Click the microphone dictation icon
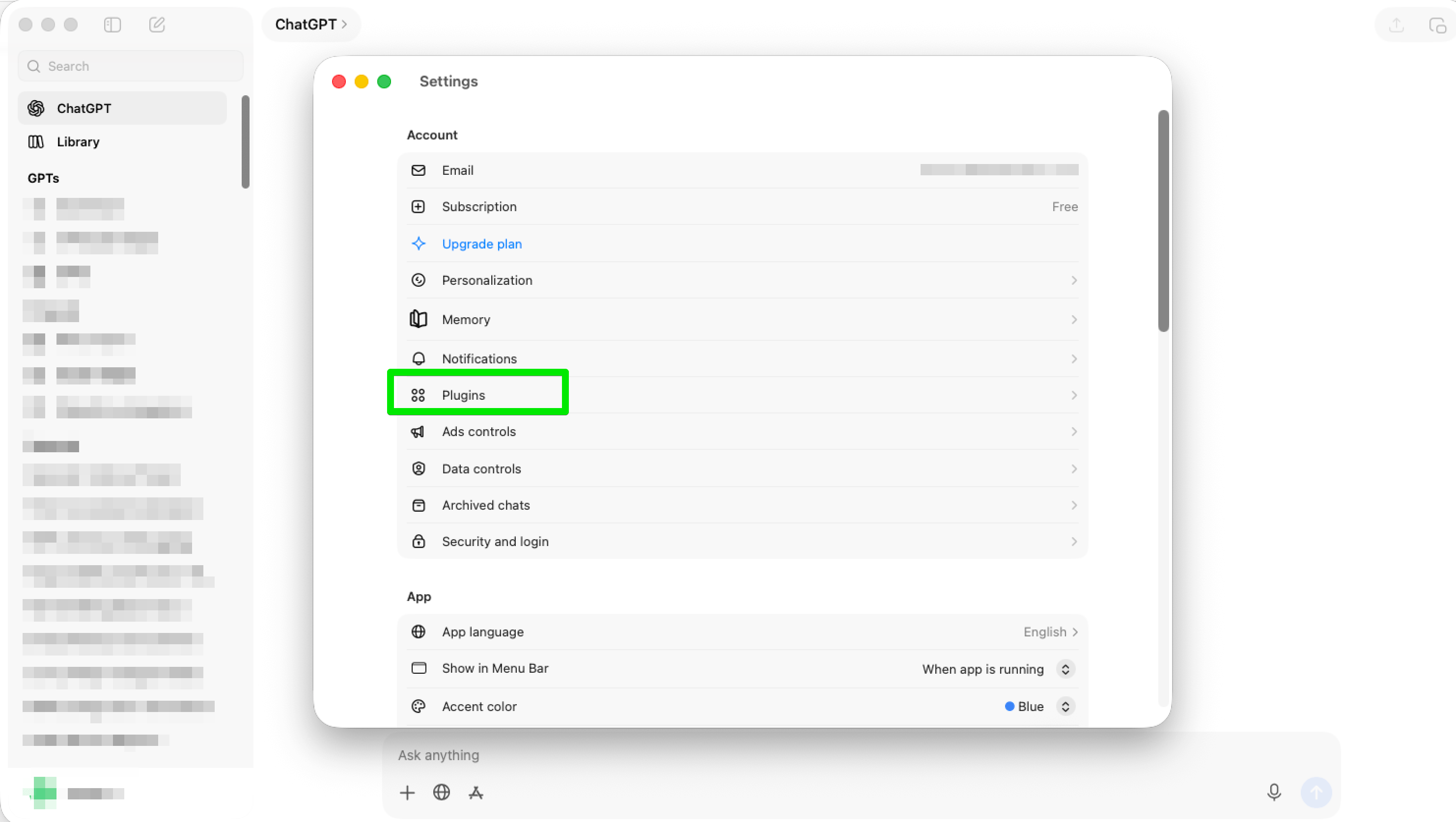This screenshot has width=1456, height=822. pos(1274,792)
